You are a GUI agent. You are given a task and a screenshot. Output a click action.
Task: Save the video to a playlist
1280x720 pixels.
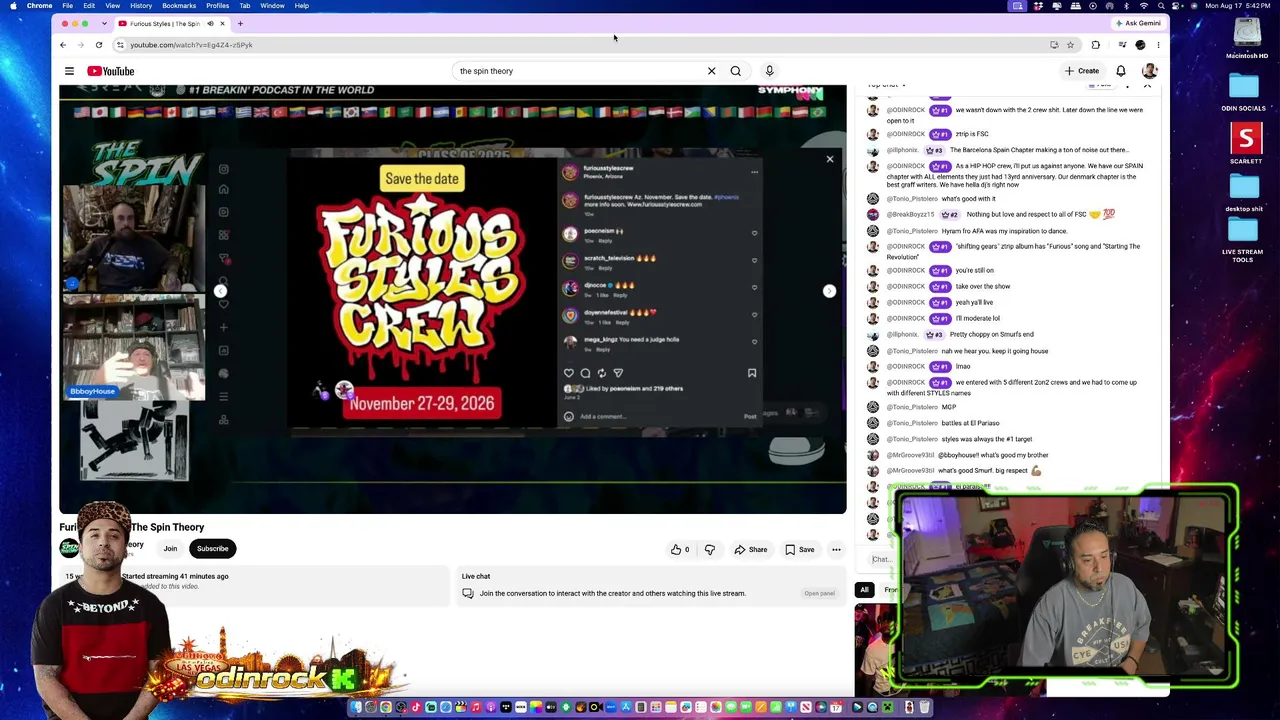pyautogui.click(x=800, y=549)
